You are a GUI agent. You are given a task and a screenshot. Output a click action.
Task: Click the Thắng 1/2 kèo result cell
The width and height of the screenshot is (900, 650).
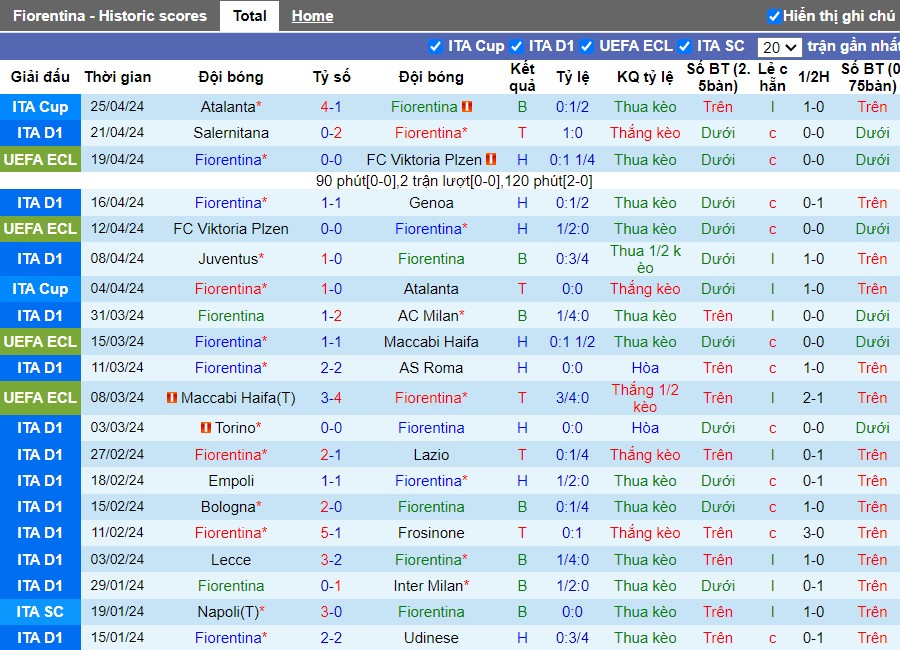pyautogui.click(x=645, y=398)
